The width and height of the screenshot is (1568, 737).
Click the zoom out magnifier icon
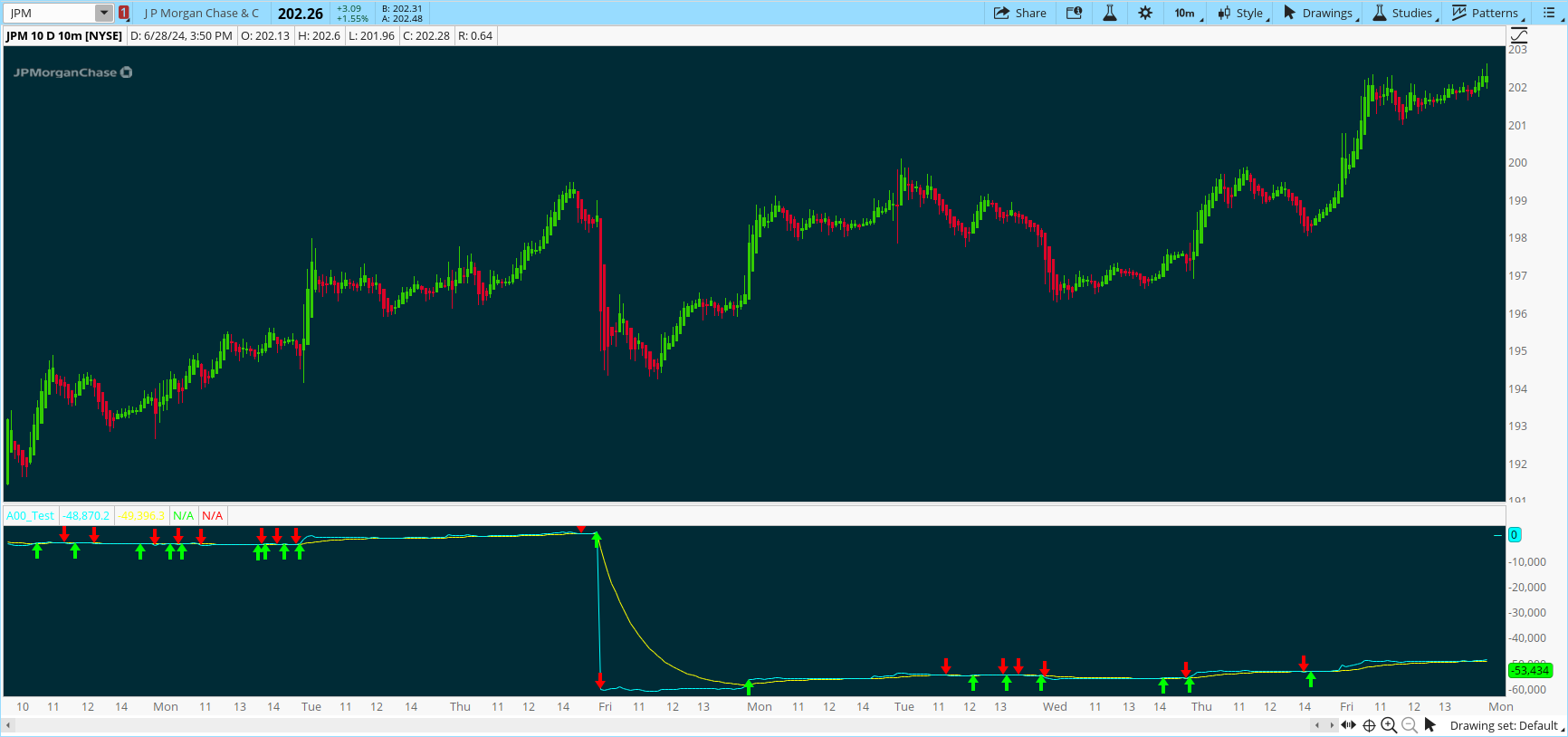pyautogui.click(x=1409, y=725)
